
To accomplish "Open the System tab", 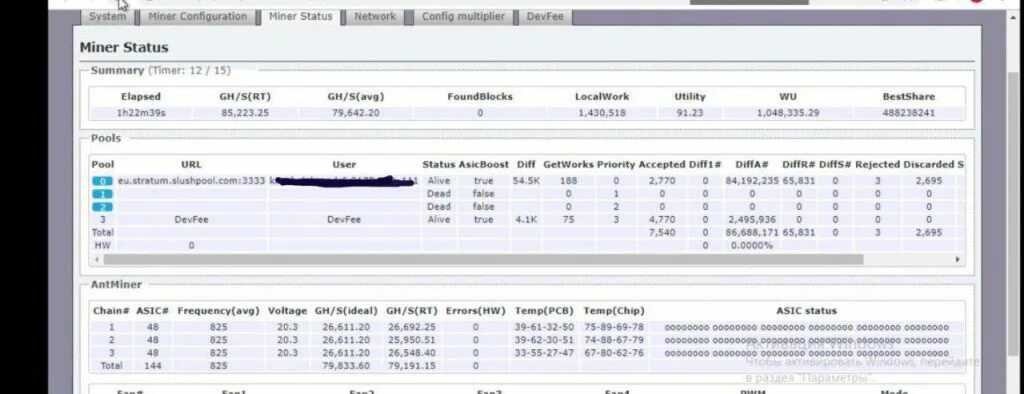I will pyautogui.click(x=108, y=17).
